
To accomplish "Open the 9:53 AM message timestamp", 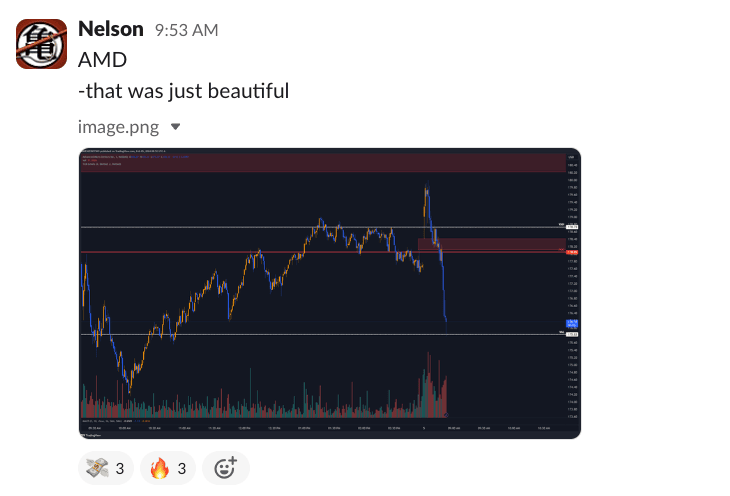I will 186,31.
